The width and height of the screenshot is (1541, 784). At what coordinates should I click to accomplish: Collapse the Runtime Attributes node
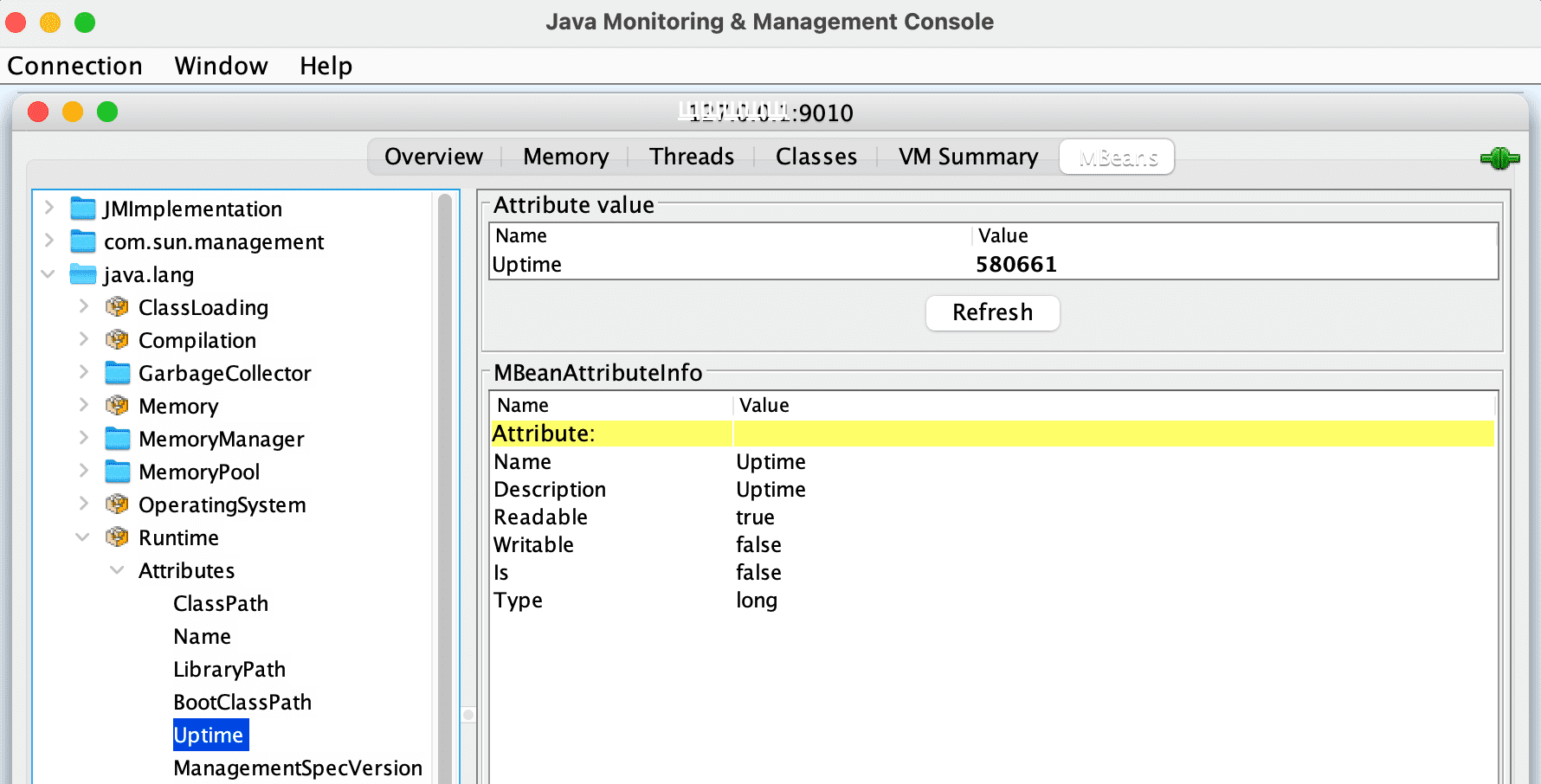coord(117,570)
